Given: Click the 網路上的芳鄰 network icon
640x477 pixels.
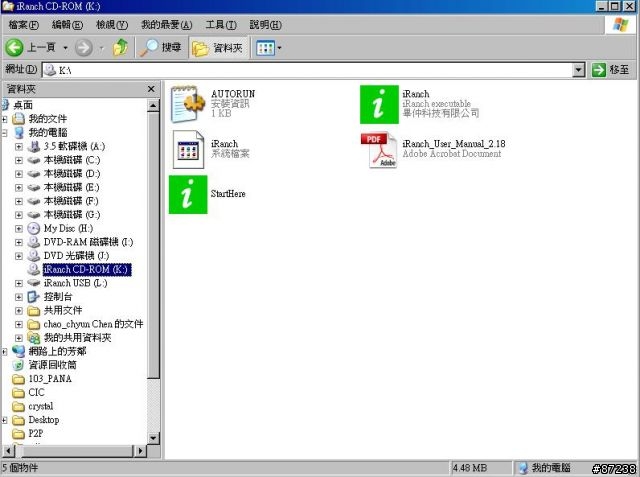Looking at the screenshot, I should click(18, 351).
